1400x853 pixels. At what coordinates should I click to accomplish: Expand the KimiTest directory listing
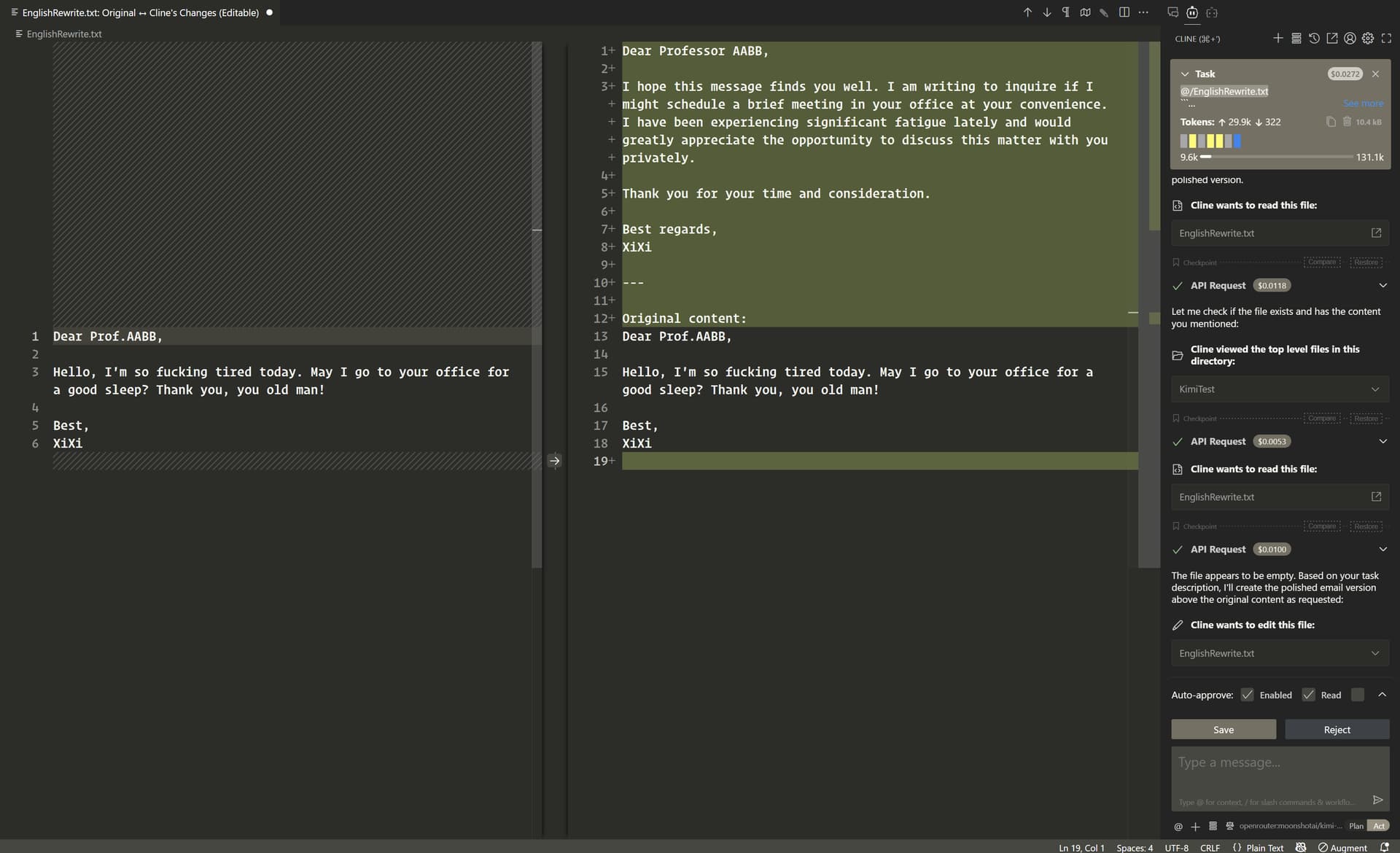pos(1280,389)
